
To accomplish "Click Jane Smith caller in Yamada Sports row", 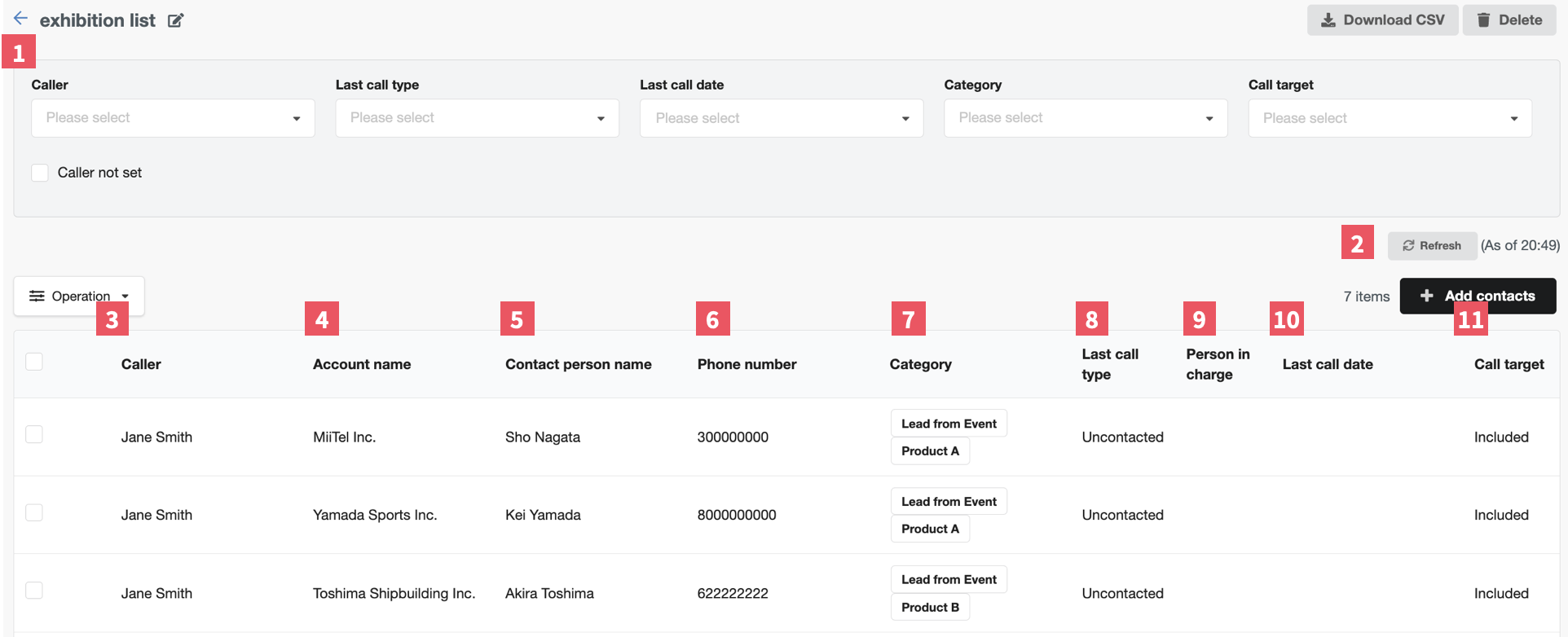I will (156, 515).
